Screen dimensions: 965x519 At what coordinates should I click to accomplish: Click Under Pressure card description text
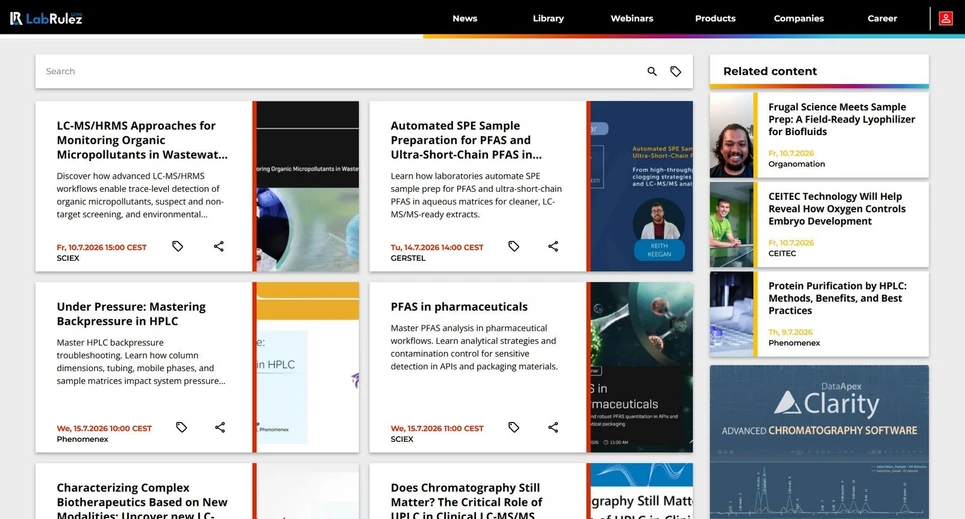[141, 361]
